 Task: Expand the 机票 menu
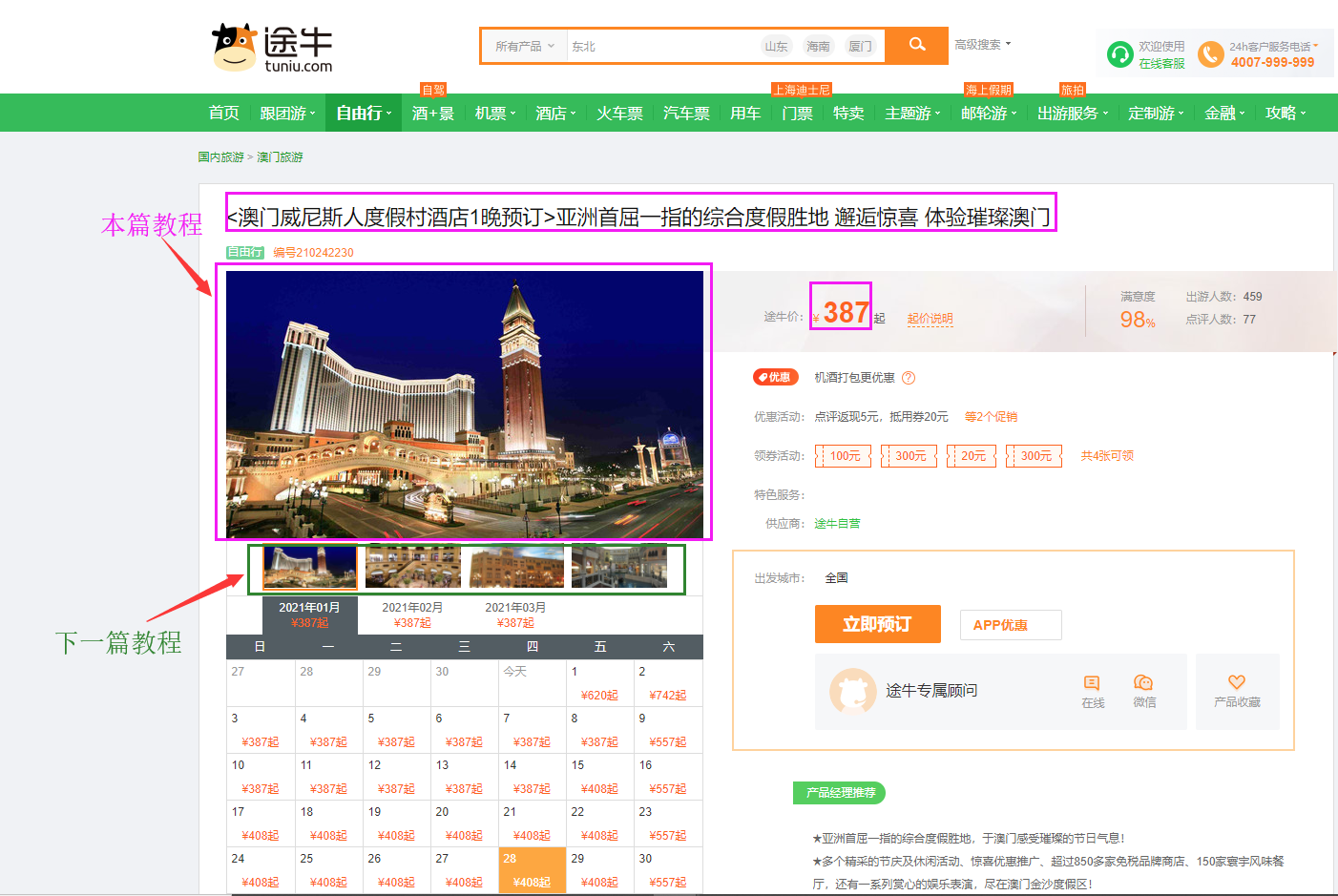[x=495, y=113]
